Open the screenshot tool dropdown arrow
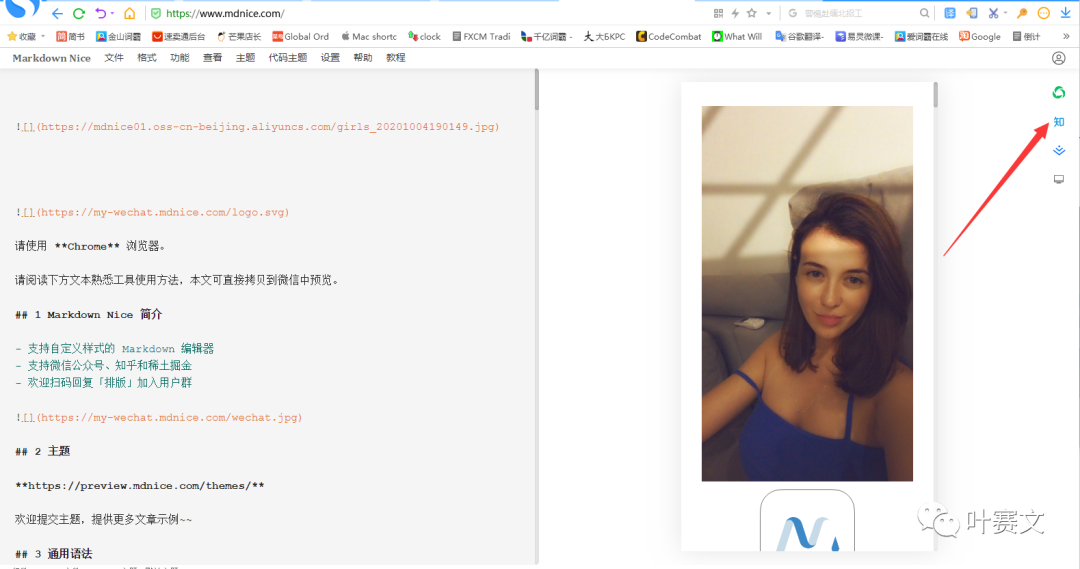The height and width of the screenshot is (569, 1080). pos(1006,14)
